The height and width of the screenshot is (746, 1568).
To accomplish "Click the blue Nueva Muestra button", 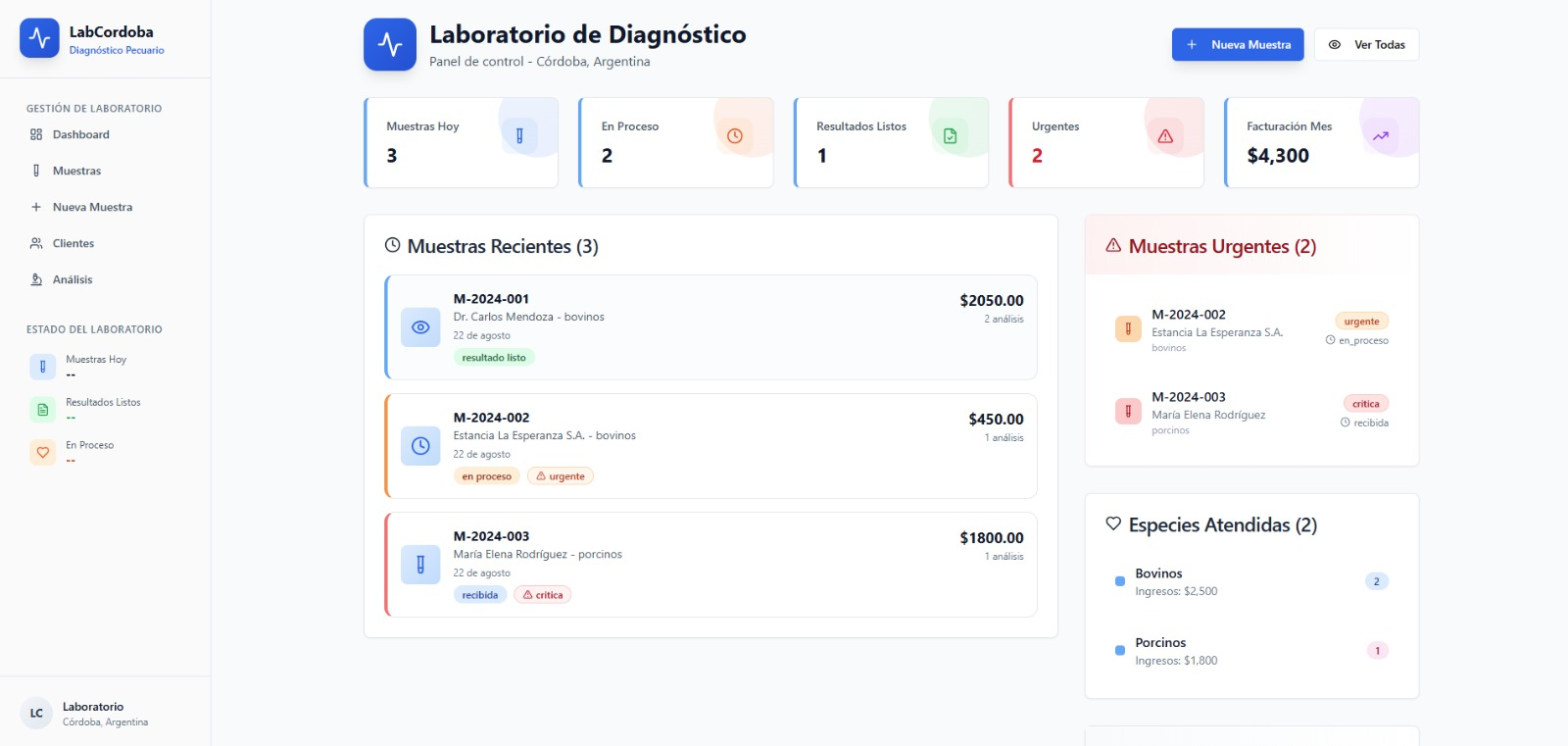I will pos(1238,44).
